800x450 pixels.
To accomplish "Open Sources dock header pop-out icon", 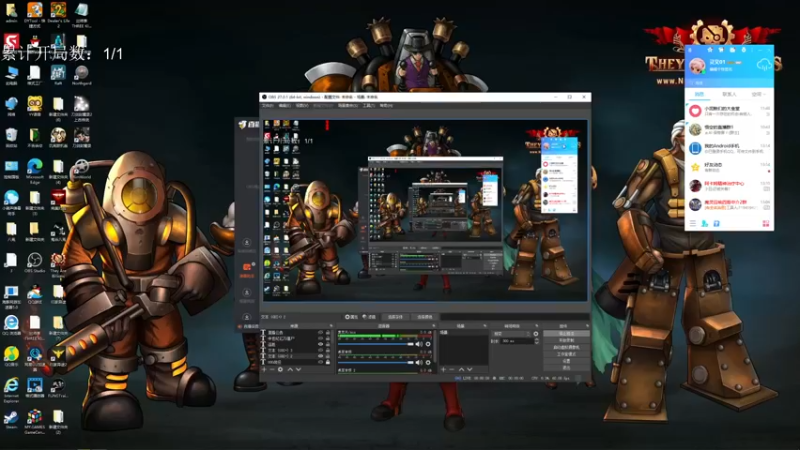I will [331, 326].
